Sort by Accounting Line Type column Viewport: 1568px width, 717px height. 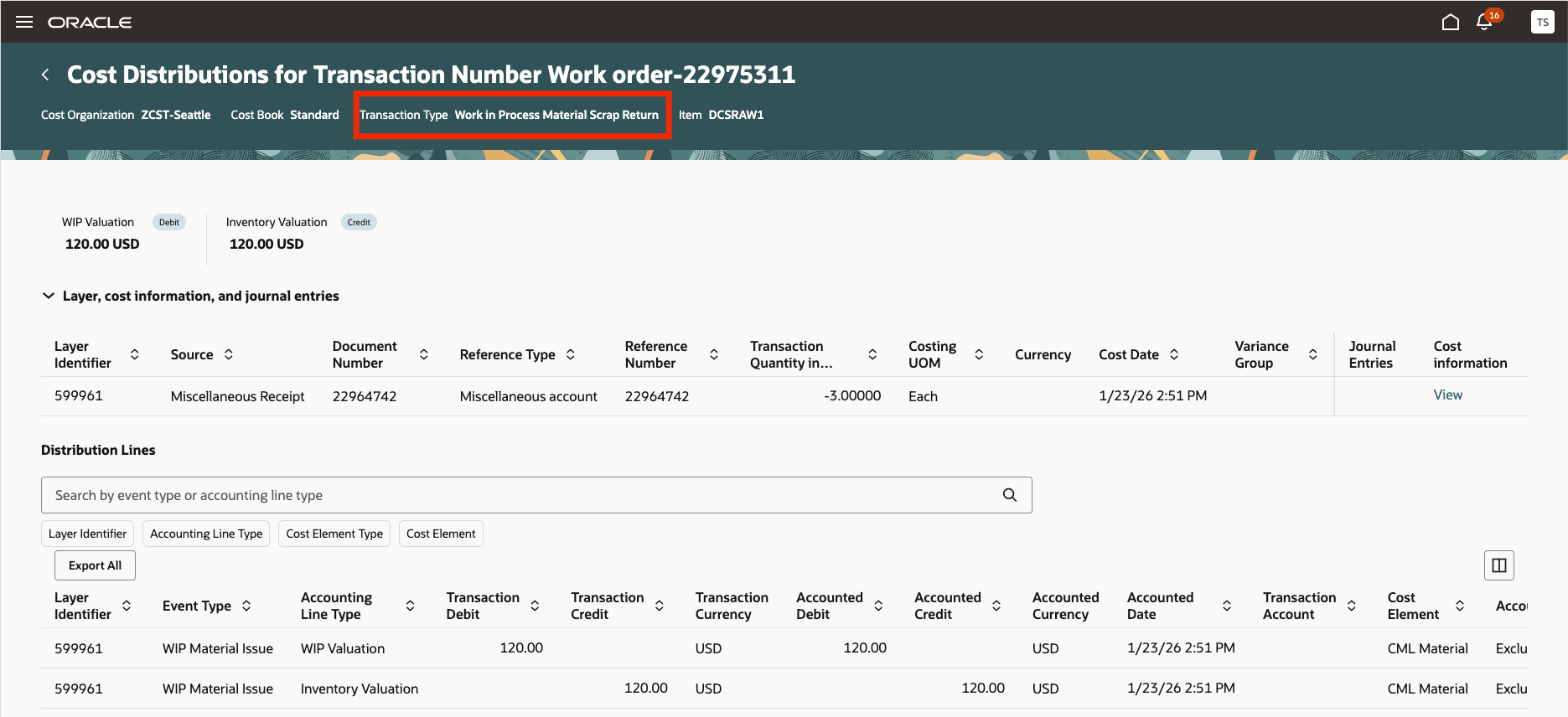[411, 606]
